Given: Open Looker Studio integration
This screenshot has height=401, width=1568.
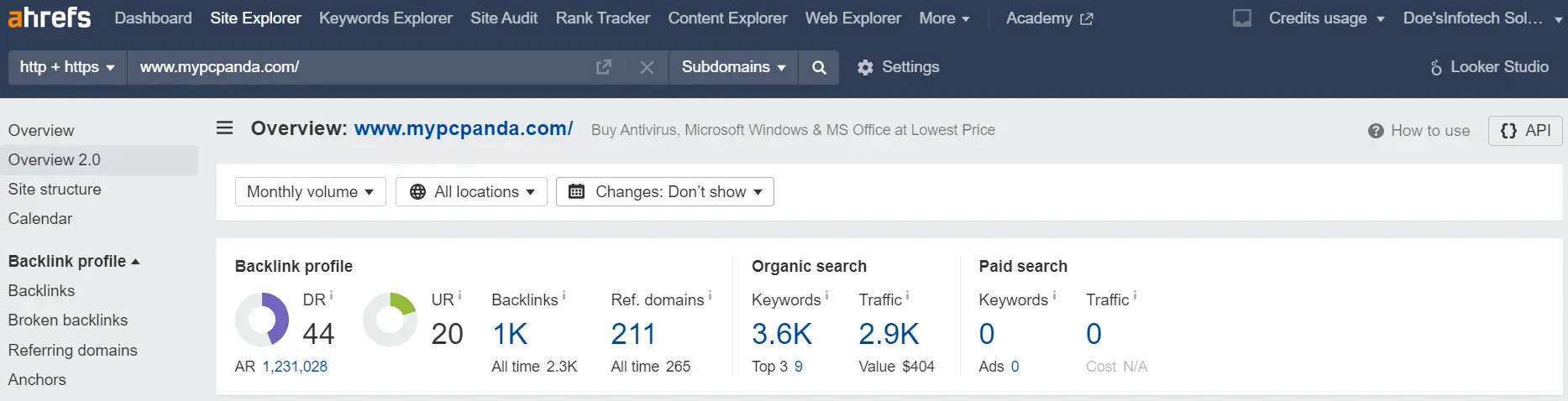Looking at the screenshot, I should (1490, 67).
